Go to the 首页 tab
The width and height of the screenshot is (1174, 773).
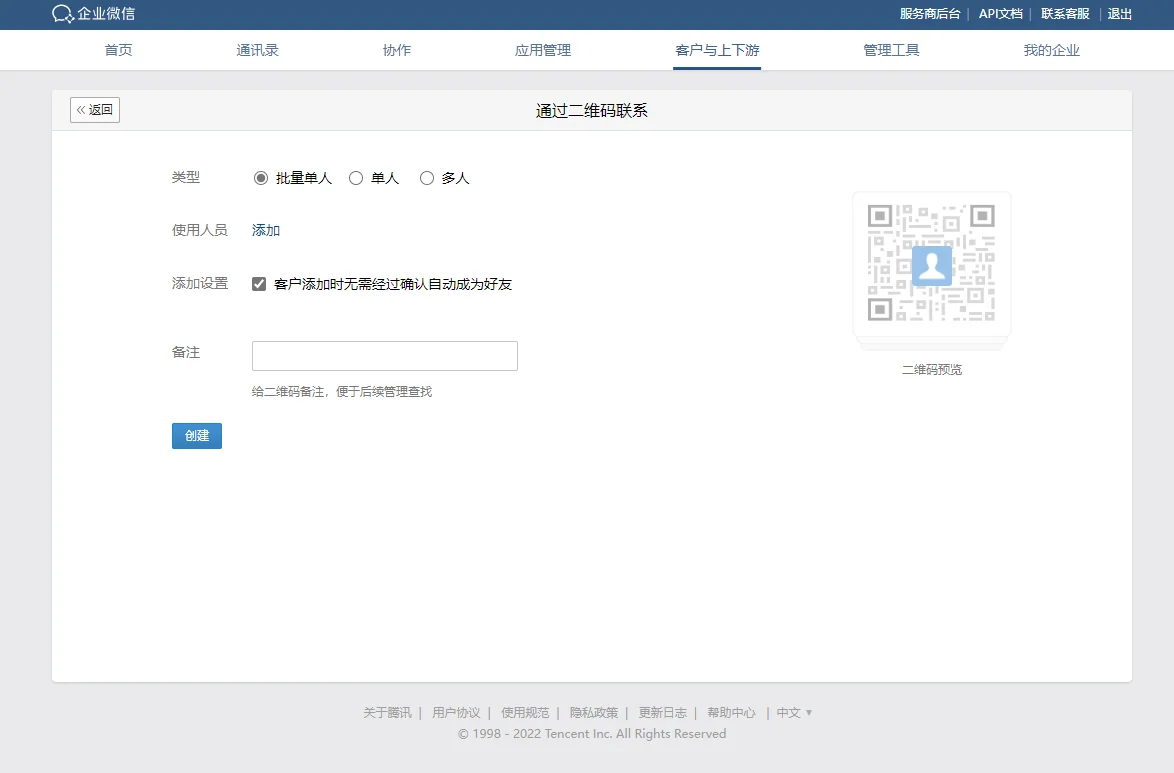(x=118, y=50)
